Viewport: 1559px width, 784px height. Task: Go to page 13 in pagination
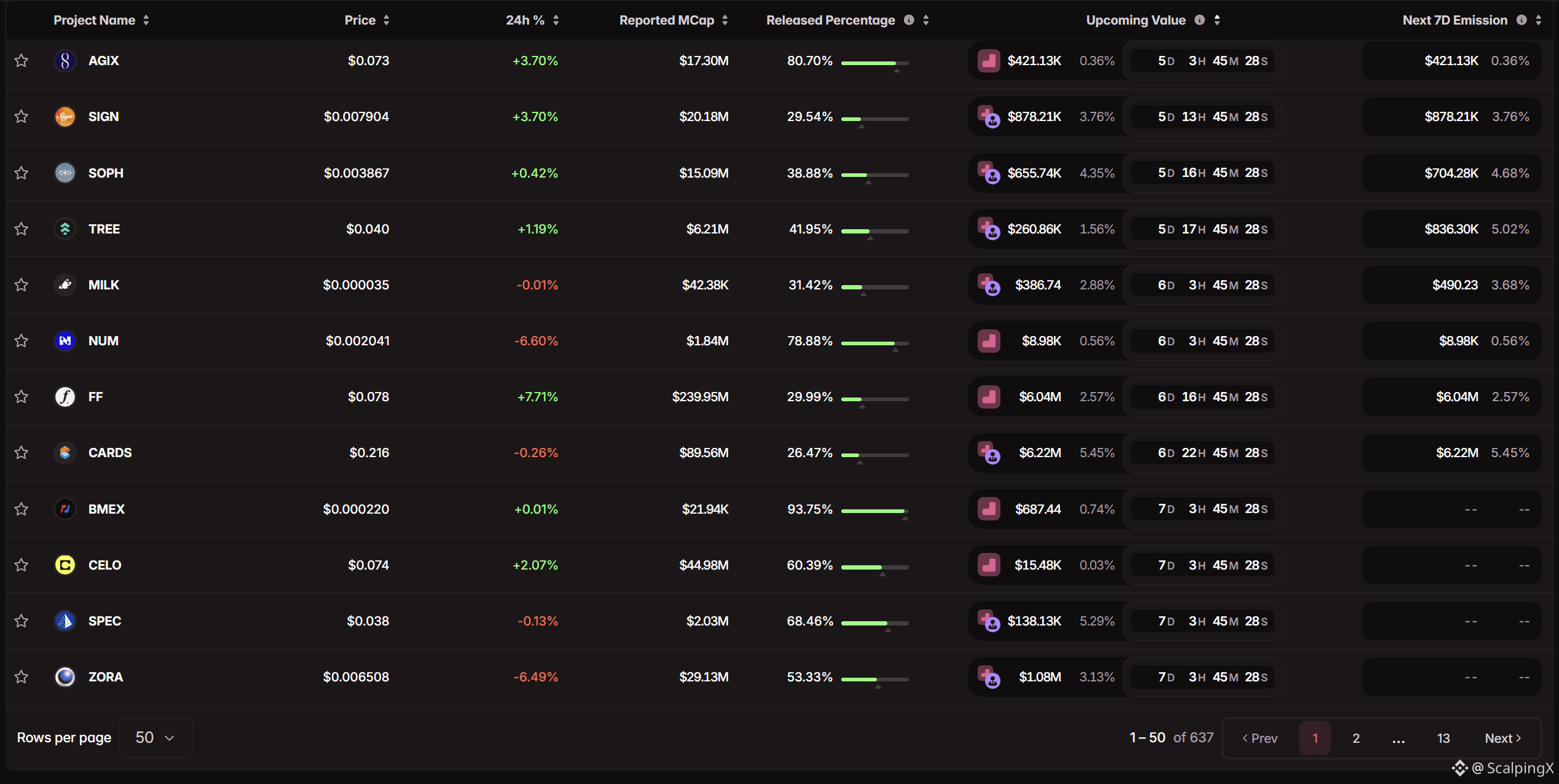click(1443, 739)
